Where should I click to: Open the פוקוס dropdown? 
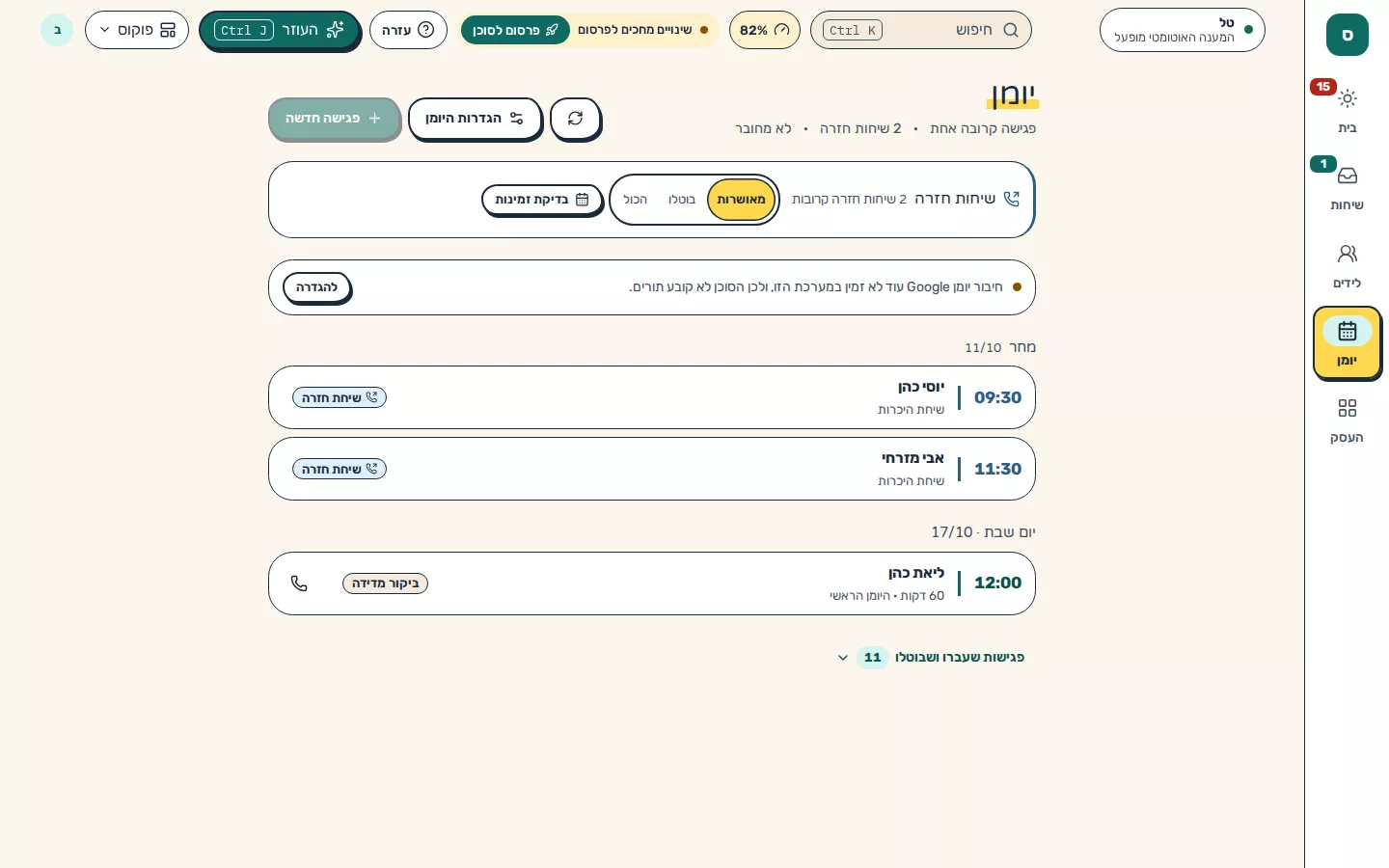137,30
